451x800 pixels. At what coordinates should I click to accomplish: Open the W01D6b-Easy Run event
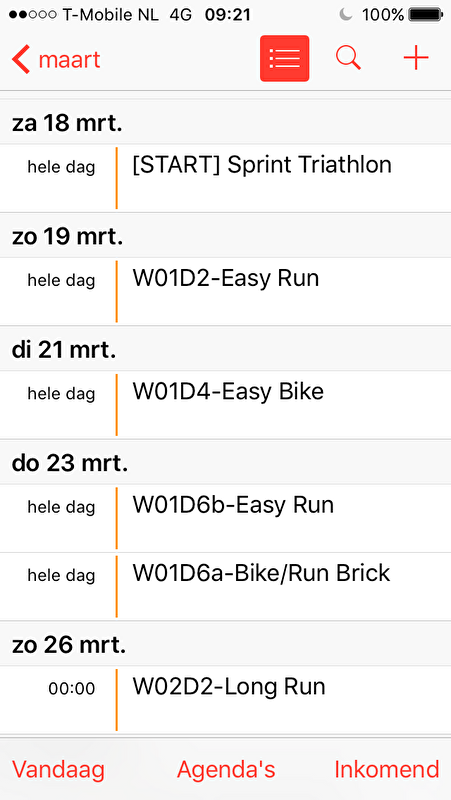tap(226, 518)
